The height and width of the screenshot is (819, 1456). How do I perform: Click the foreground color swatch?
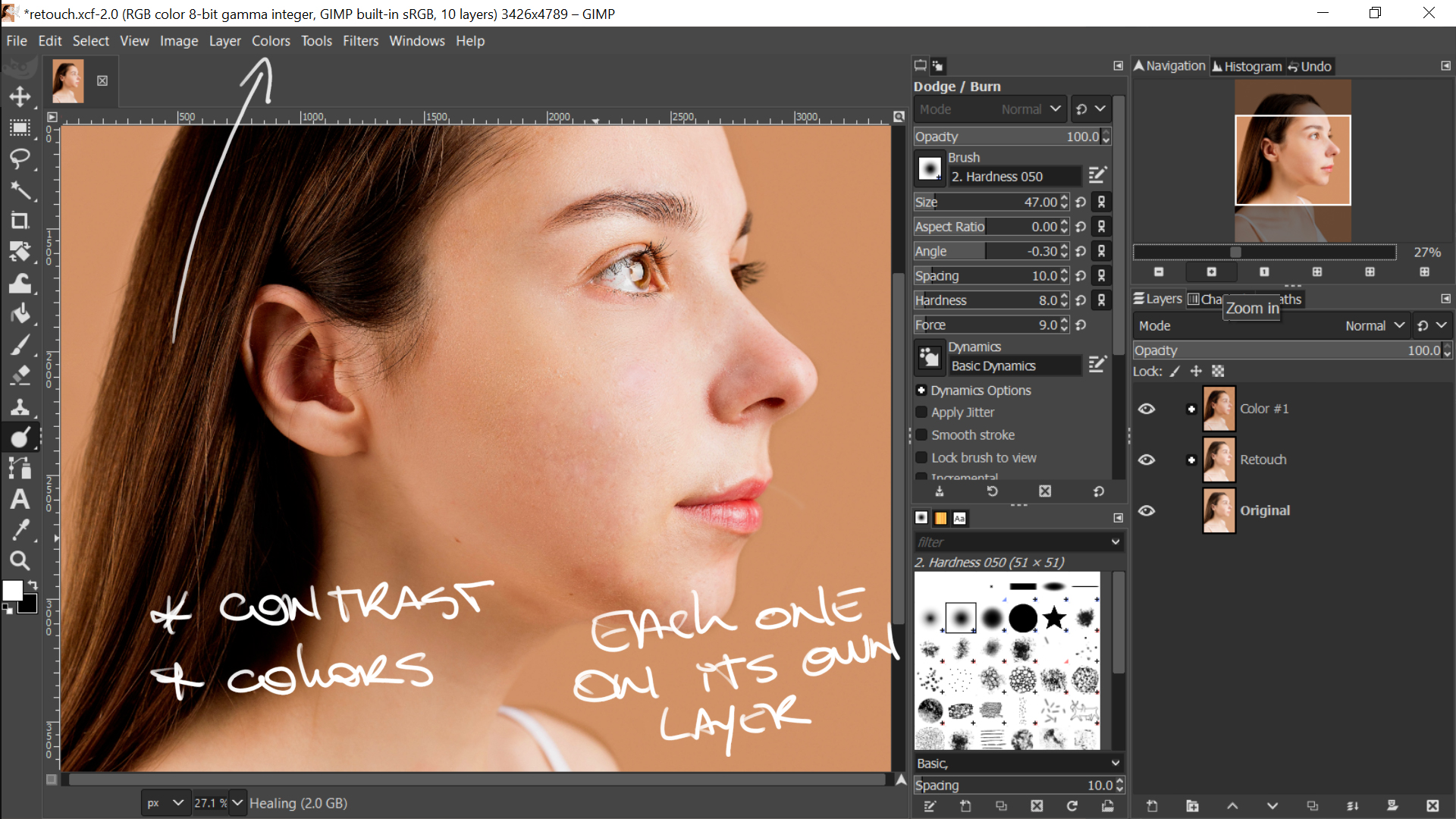[12, 590]
